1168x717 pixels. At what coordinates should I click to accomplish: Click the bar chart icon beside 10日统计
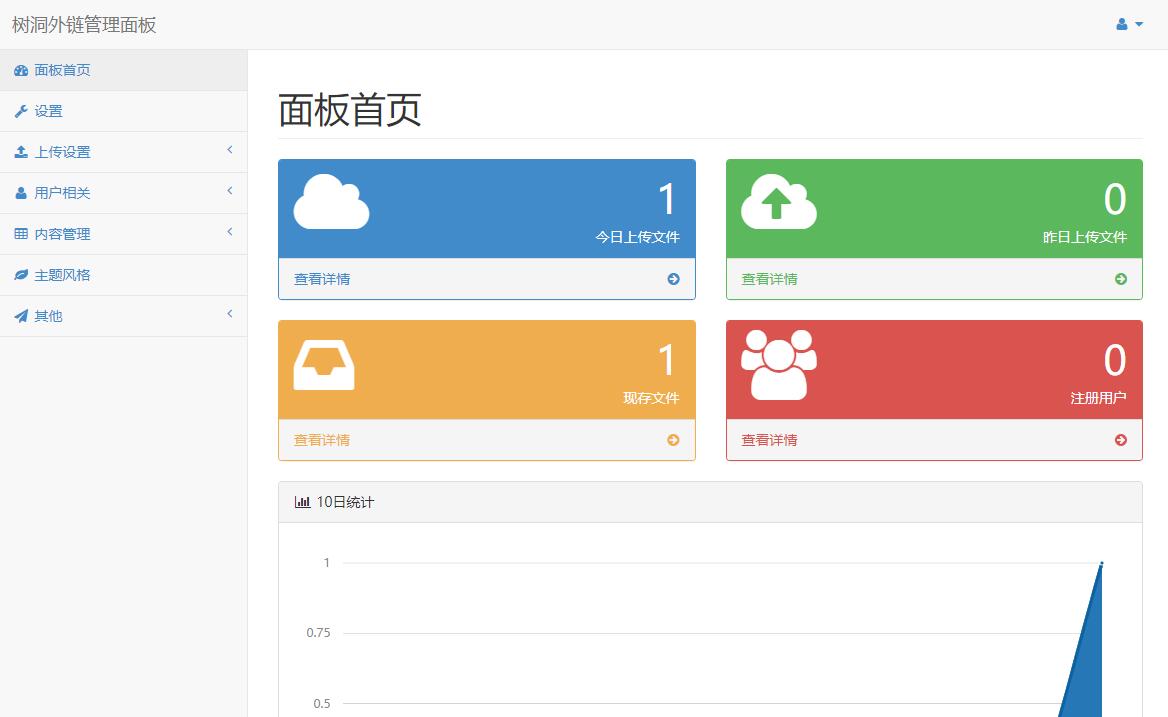[302, 503]
